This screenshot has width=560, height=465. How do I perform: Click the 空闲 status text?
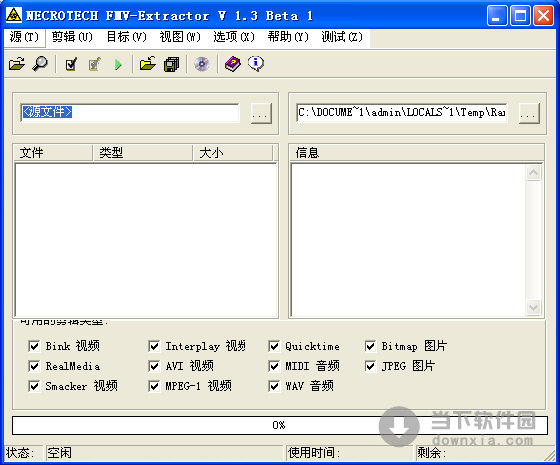click(59, 453)
